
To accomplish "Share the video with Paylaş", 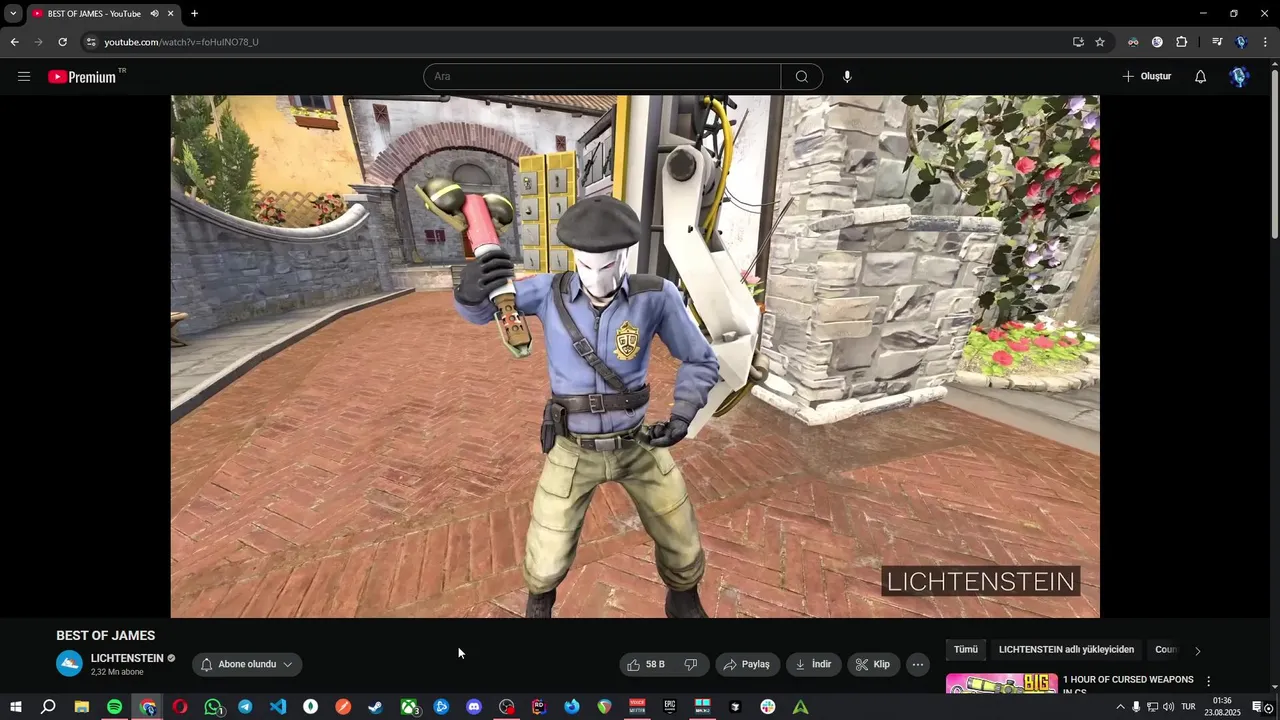I will 746,664.
